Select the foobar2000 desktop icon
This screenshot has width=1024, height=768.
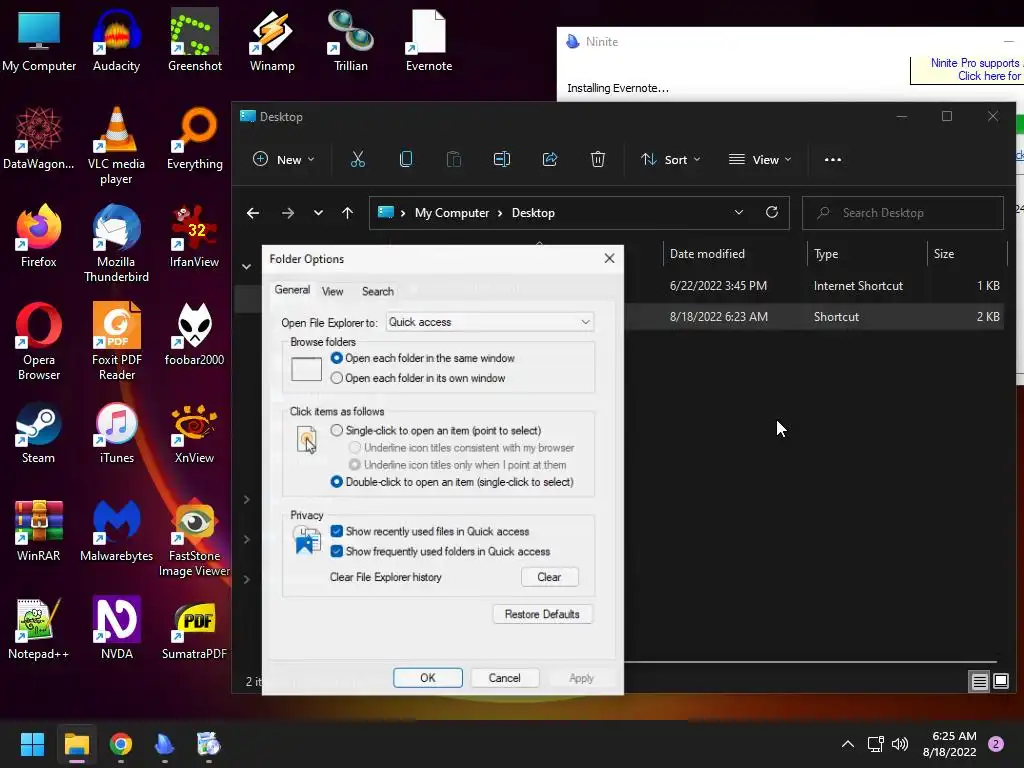195,334
